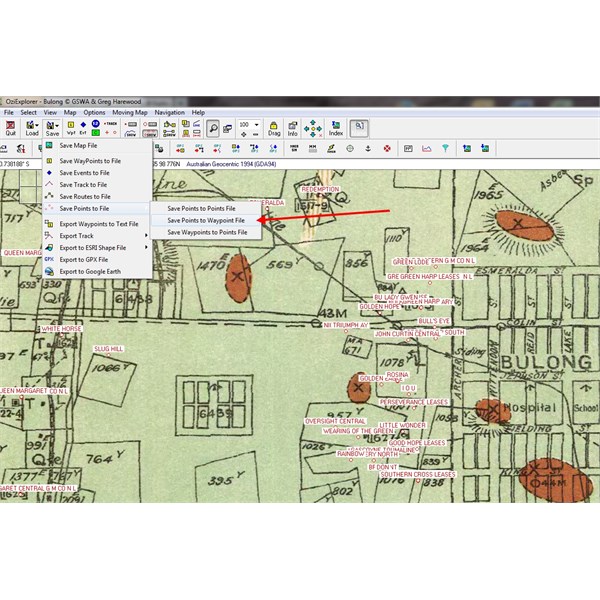This screenshot has height=600, width=600.
Task: Click the center arrow pad circle
Action: click(x=313, y=129)
